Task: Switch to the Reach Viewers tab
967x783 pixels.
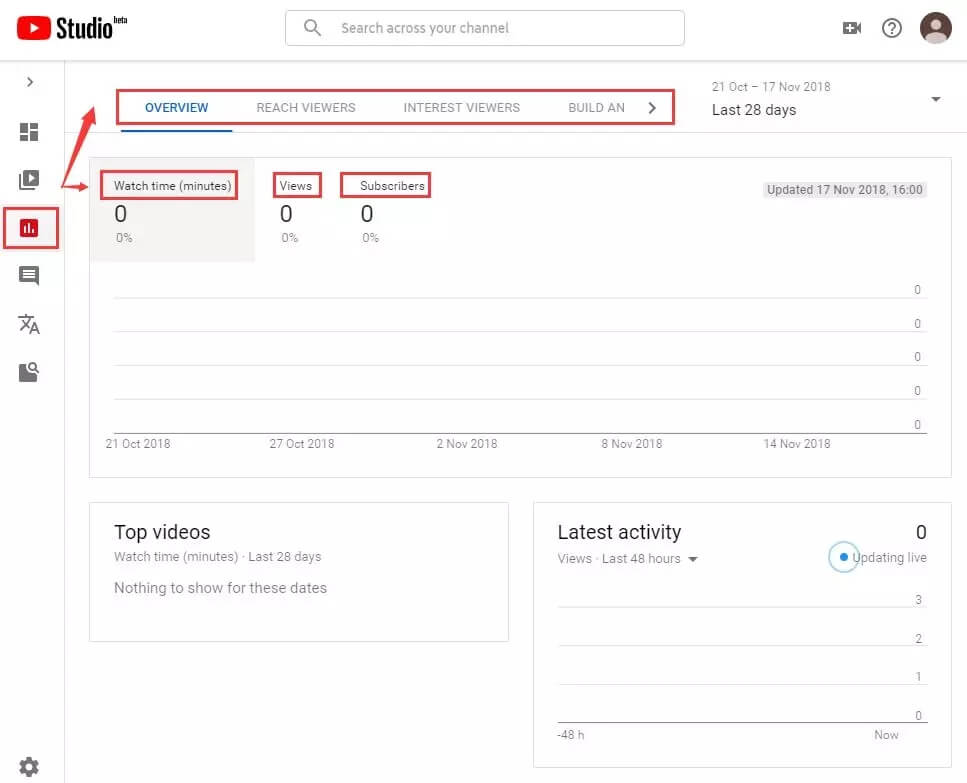Action: (x=305, y=107)
